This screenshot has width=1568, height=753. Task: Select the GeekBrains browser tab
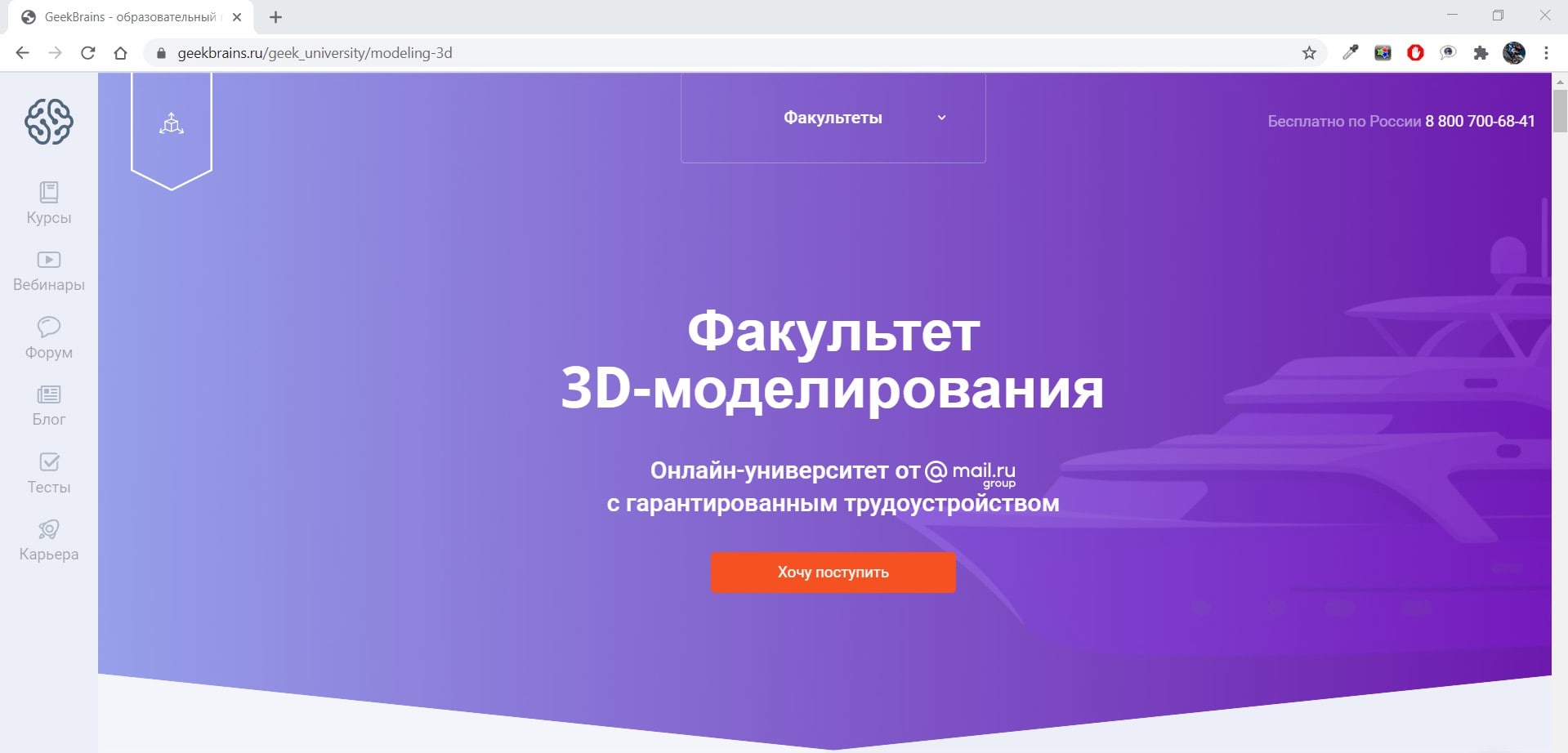(x=131, y=17)
